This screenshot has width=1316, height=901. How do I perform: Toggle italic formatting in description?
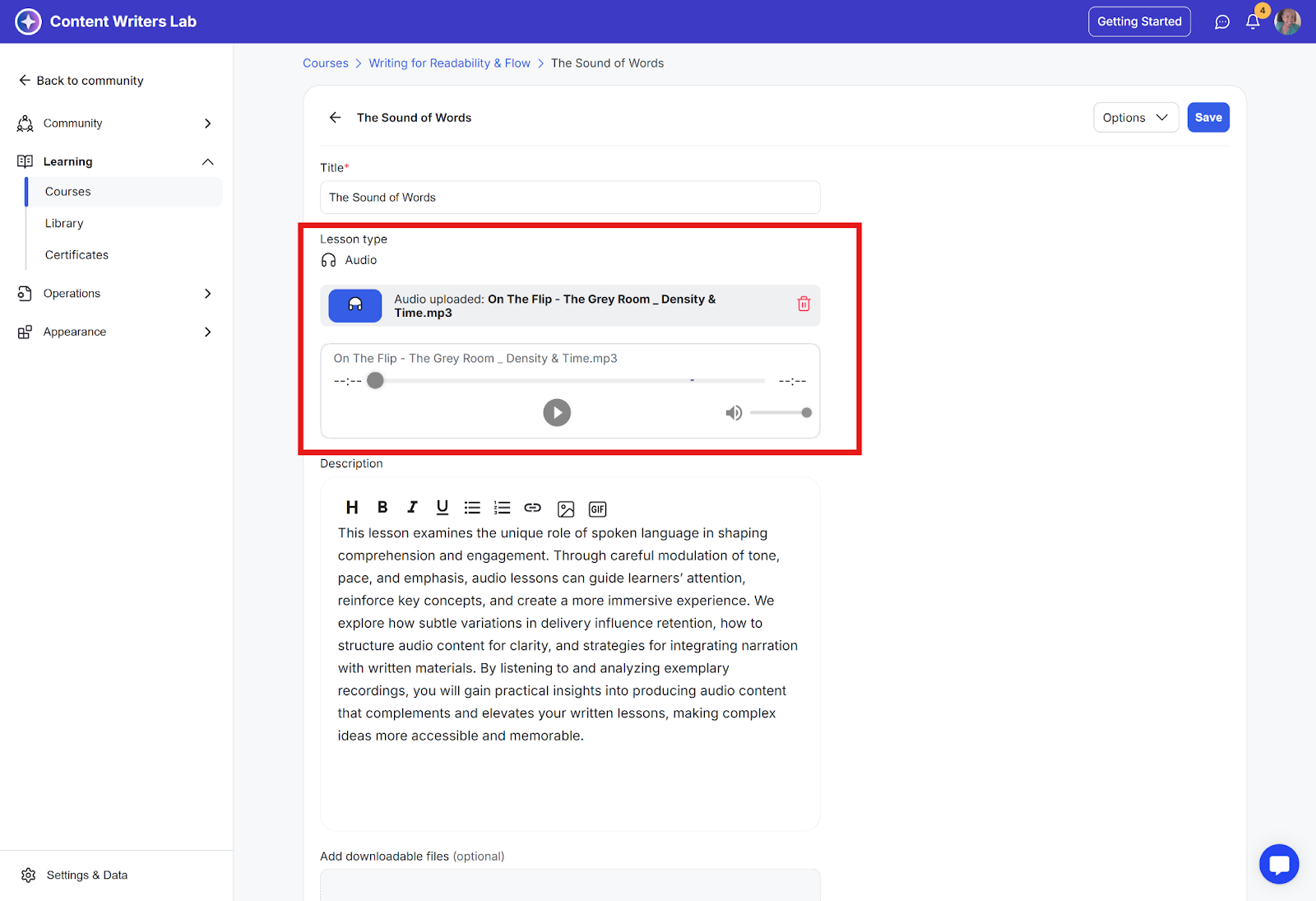[412, 508]
